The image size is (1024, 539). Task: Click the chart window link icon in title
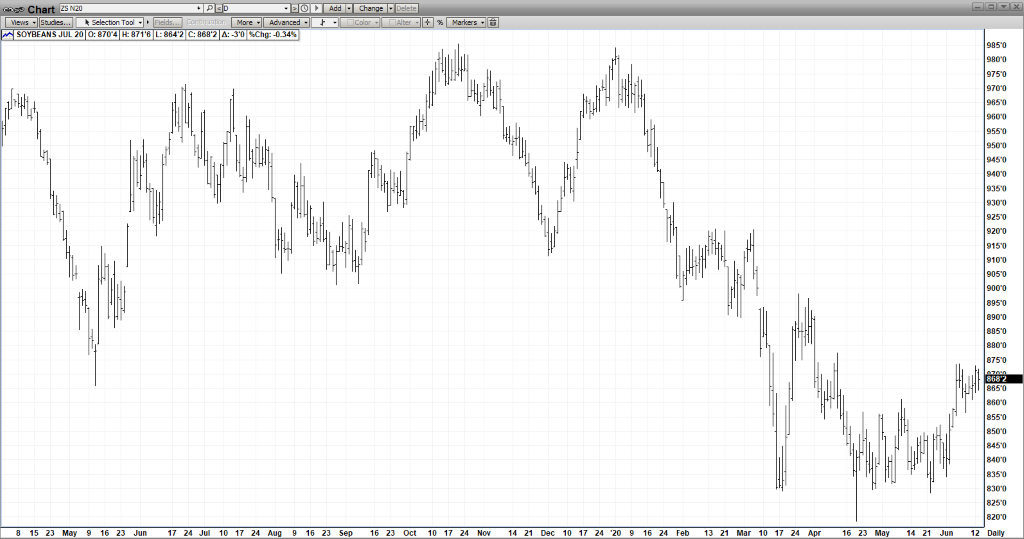[13, 9]
